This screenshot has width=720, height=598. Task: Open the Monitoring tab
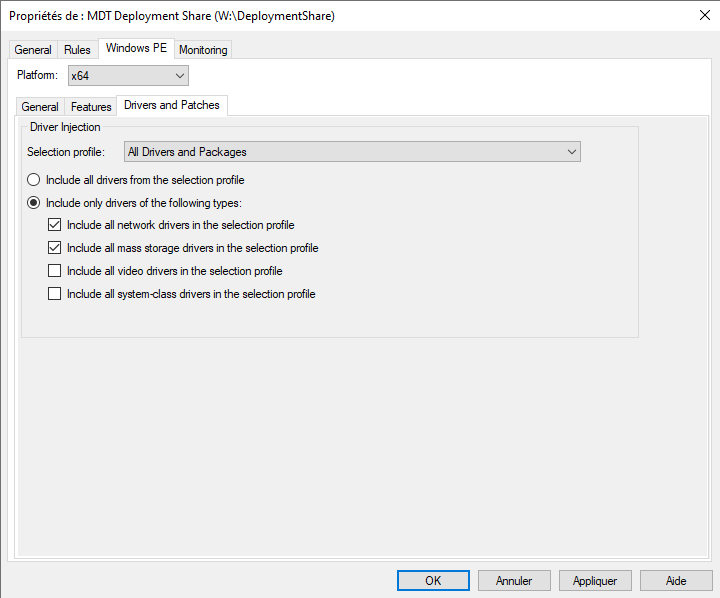pos(203,50)
